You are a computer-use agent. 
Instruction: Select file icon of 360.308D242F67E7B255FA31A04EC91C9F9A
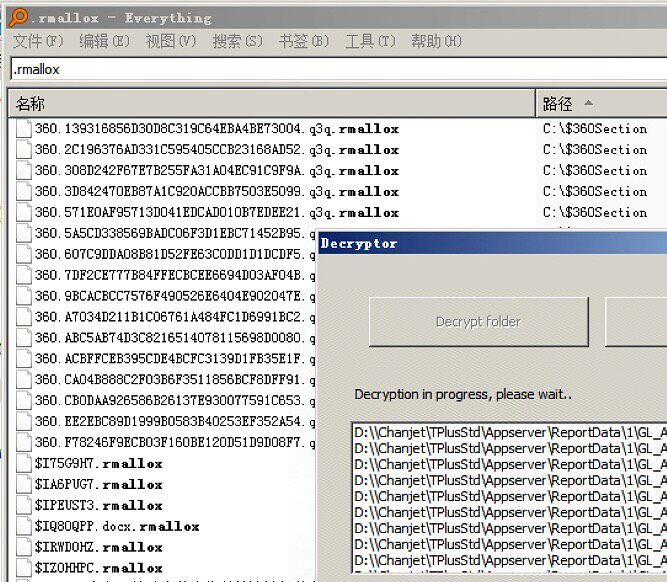(24, 170)
